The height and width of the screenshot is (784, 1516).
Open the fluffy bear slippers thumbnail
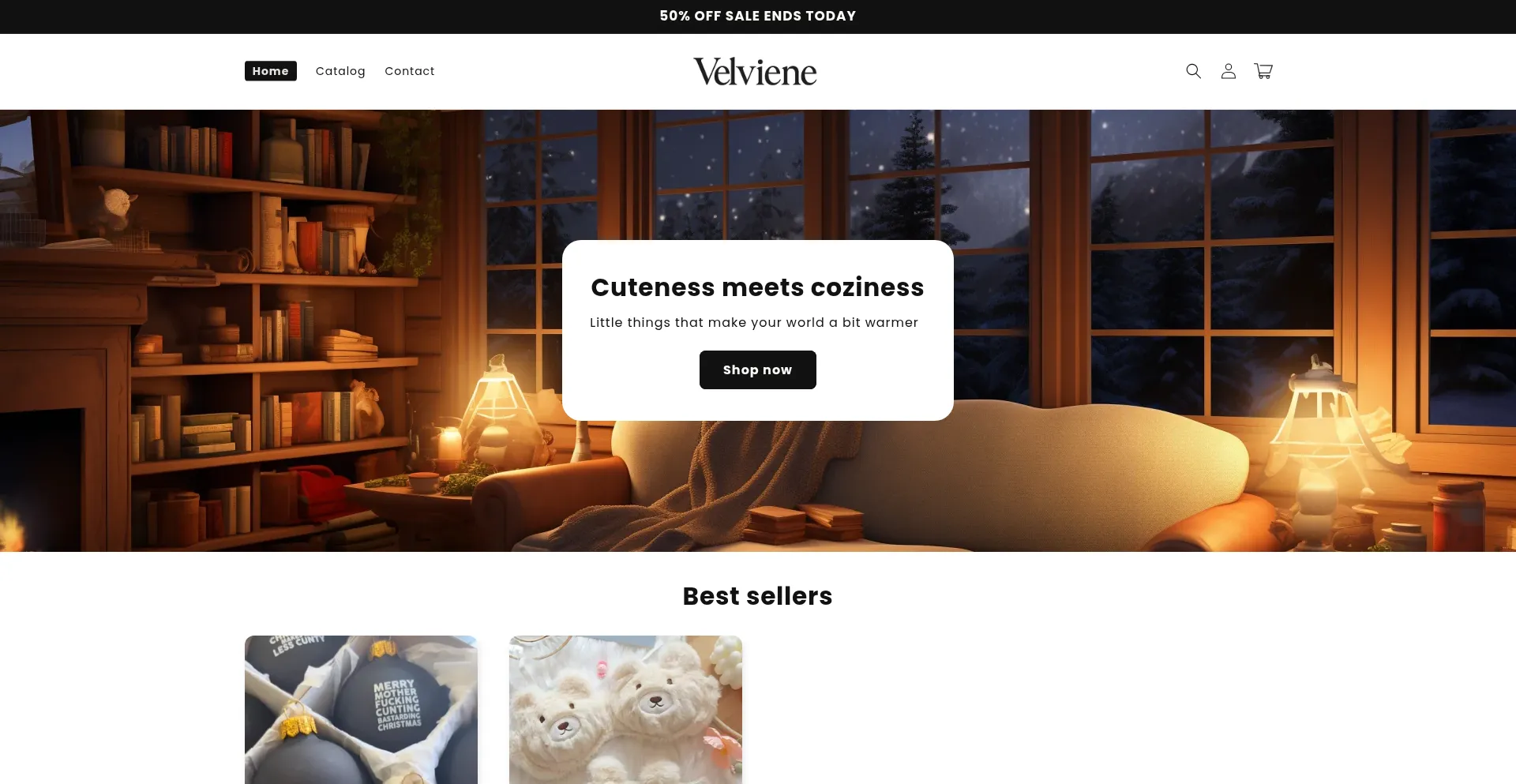[625, 710]
